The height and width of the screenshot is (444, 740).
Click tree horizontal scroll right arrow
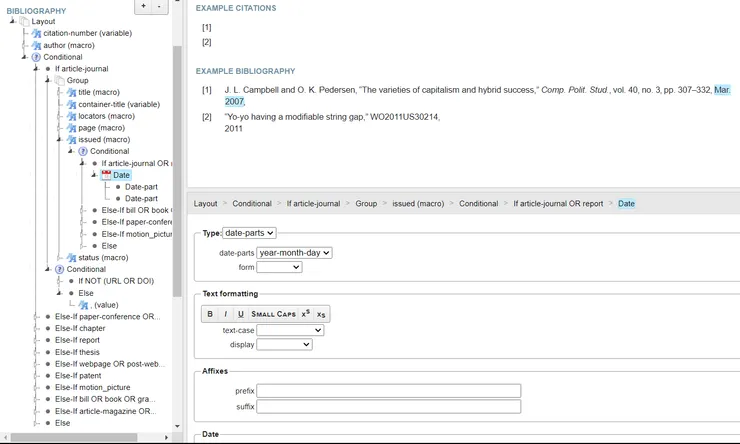click(x=166, y=437)
